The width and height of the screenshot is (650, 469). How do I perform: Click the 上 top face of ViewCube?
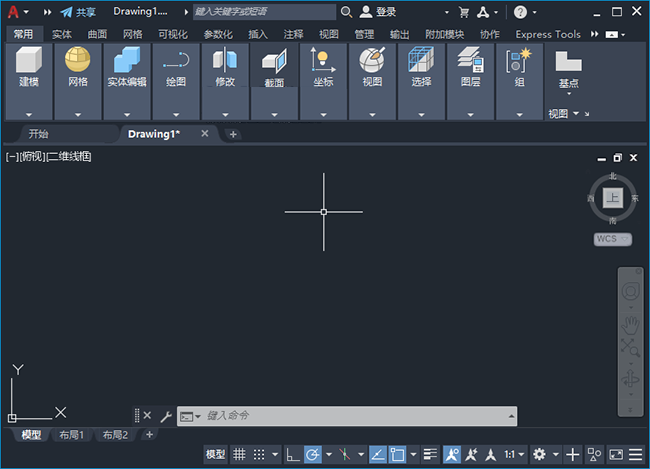[612, 197]
